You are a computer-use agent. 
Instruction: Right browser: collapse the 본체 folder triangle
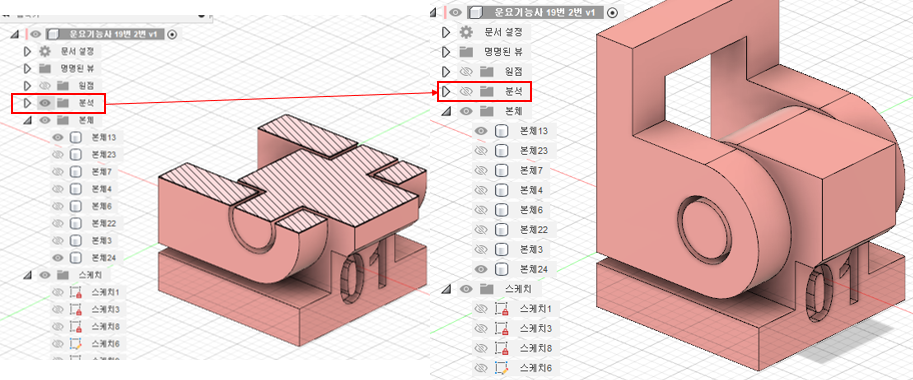[x=446, y=111]
